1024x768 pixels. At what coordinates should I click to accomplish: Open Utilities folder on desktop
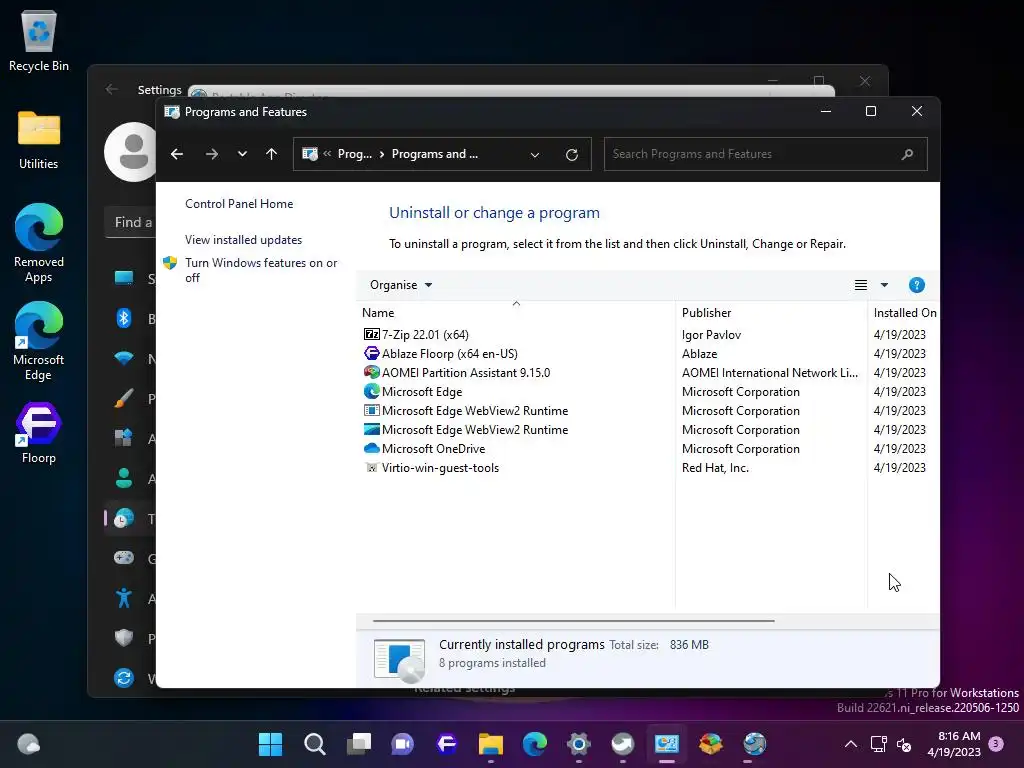[x=39, y=140]
